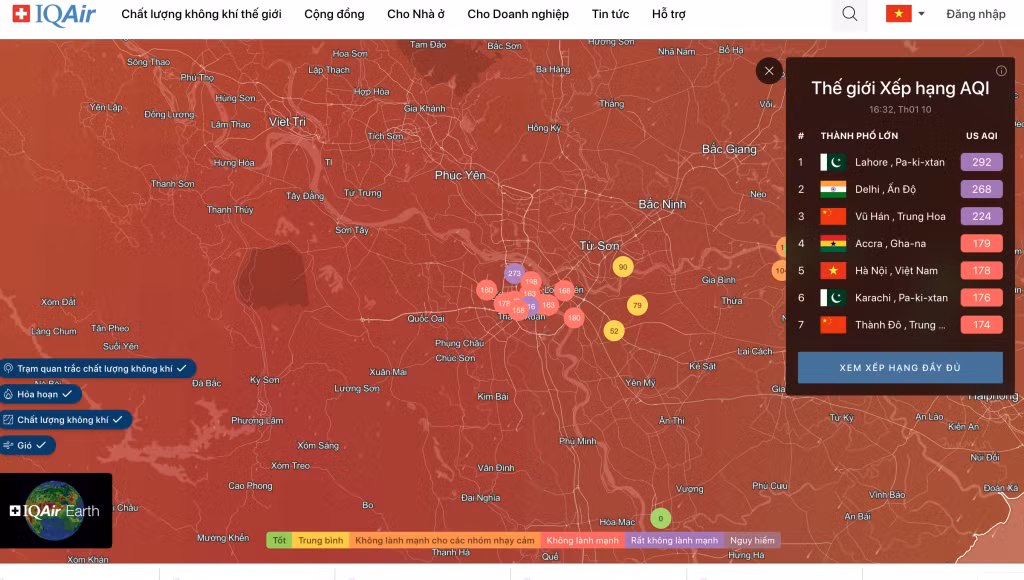
Task: Toggle the Gió wind layer
Action: click(x=26, y=445)
